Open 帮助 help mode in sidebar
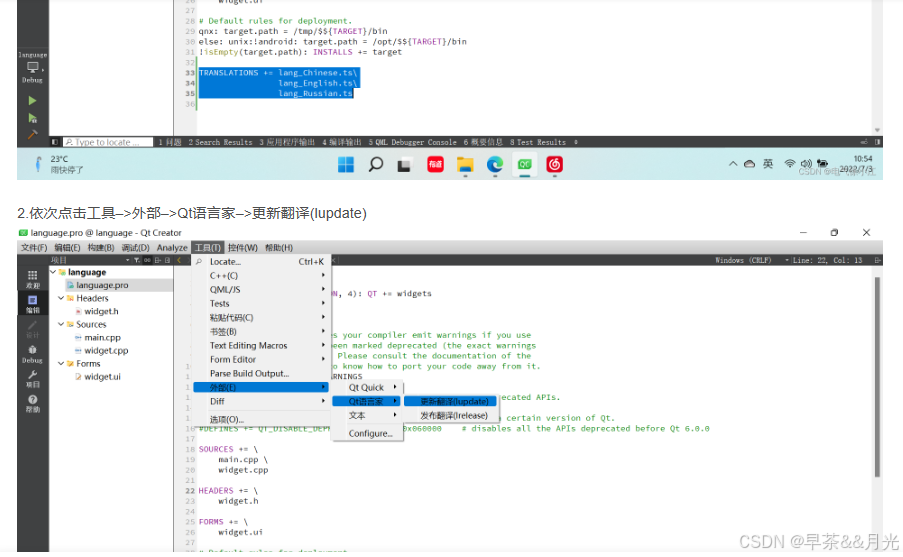 [x=32, y=403]
